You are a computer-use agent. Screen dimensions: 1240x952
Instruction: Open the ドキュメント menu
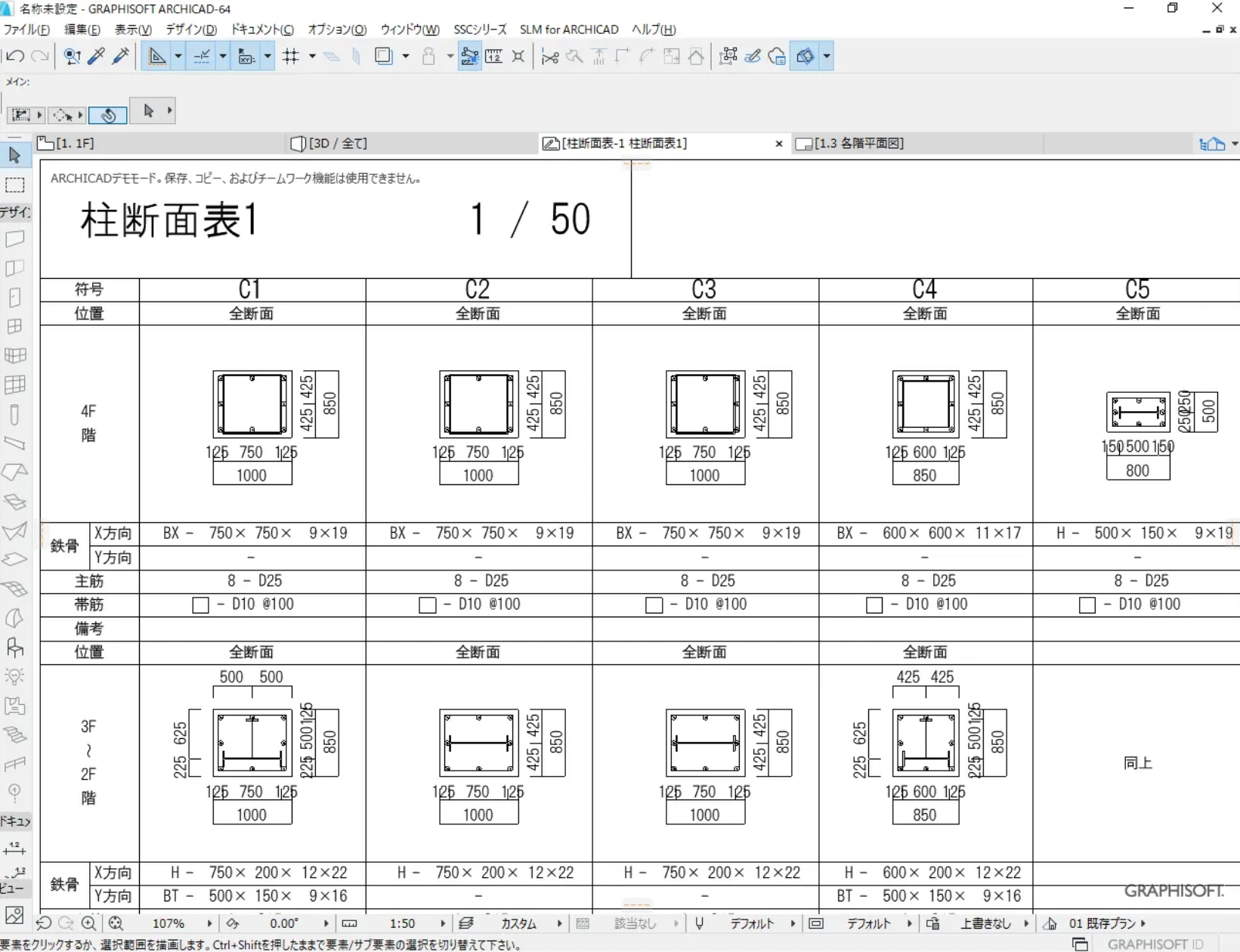click(262, 29)
